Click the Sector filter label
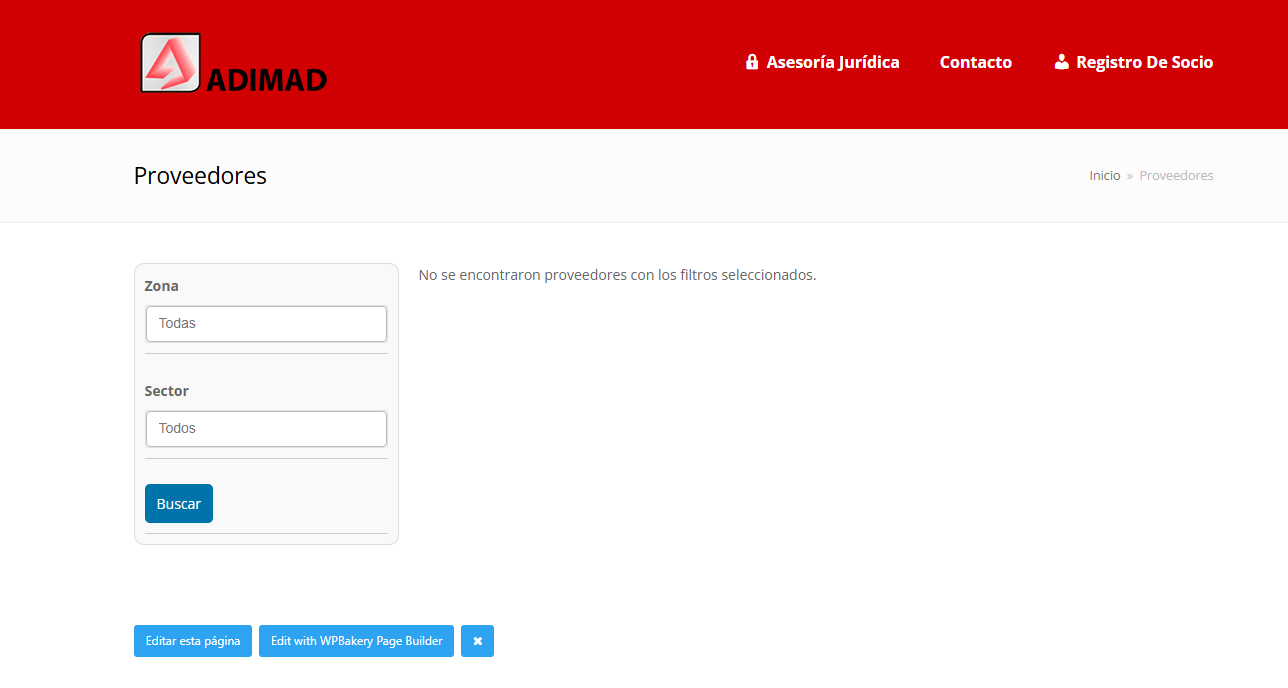The height and width of the screenshot is (688, 1288). [167, 391]
